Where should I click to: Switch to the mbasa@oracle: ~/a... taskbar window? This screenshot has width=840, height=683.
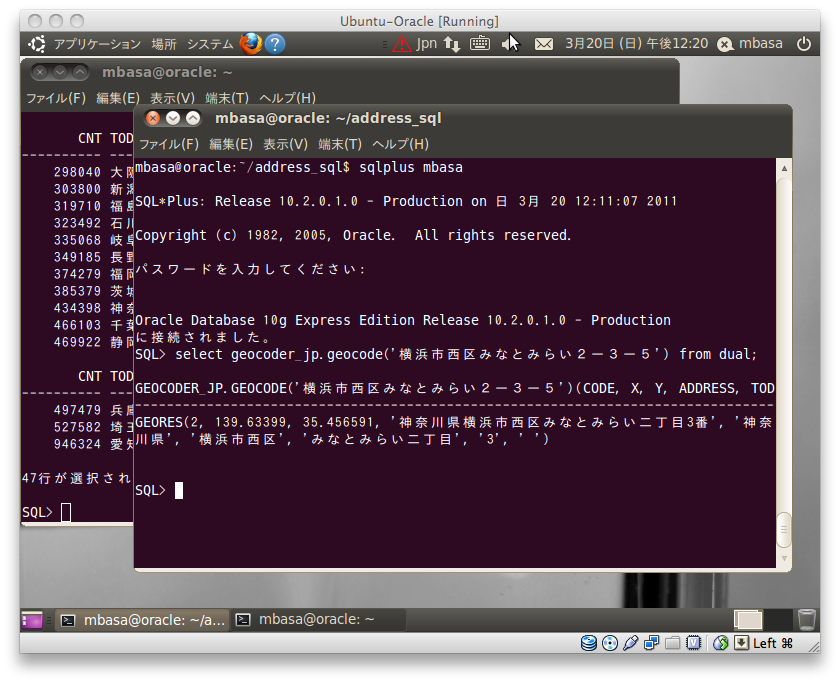tap(142, 620)
